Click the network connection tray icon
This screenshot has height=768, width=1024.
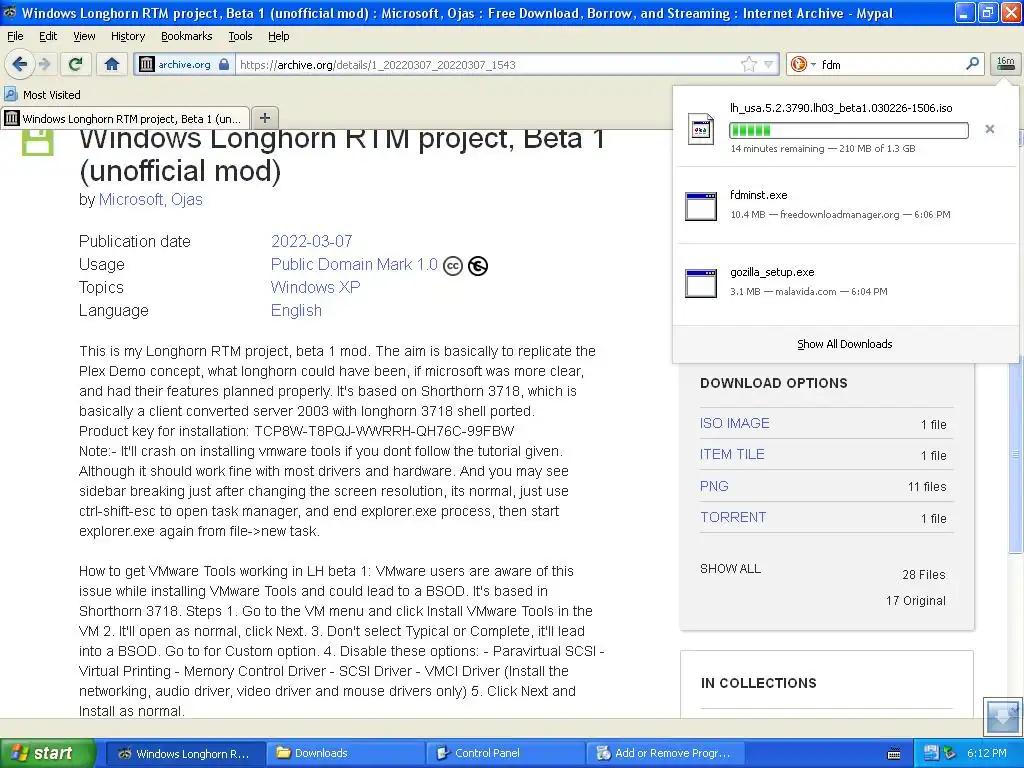click(931, 753)
